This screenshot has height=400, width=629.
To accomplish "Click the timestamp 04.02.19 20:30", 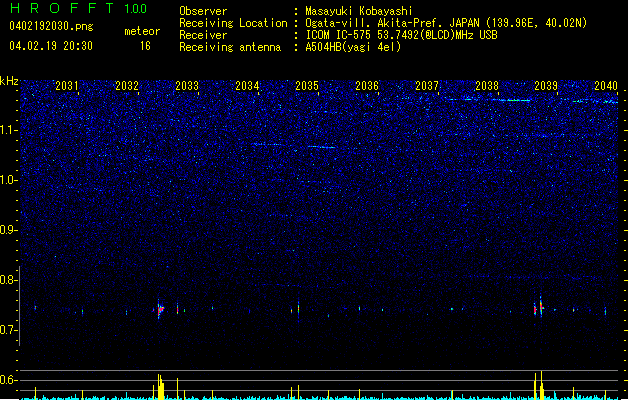I will [51, 46].
